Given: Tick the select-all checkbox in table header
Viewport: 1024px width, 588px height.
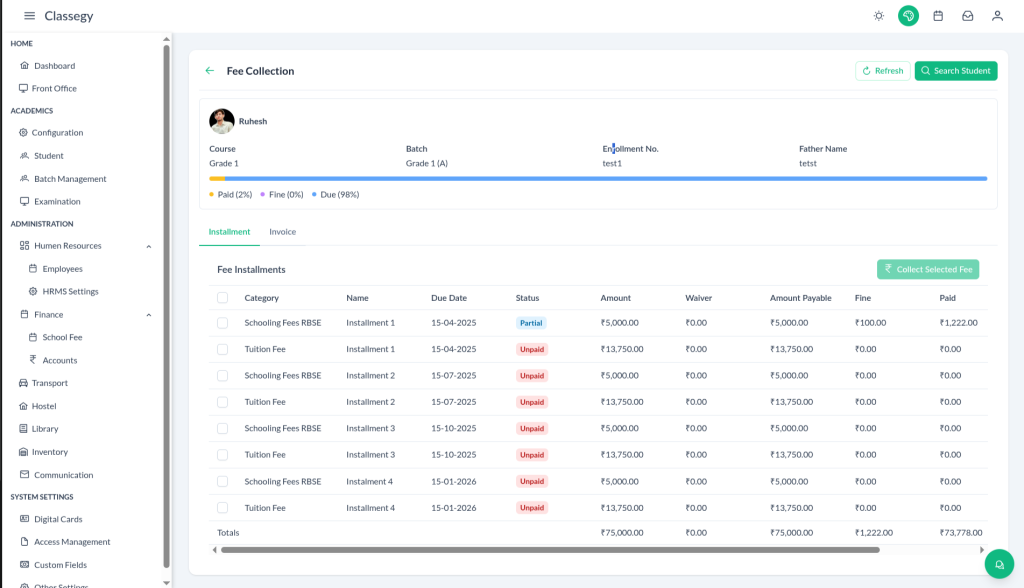Looking at the screenshot, I should 222,298.
